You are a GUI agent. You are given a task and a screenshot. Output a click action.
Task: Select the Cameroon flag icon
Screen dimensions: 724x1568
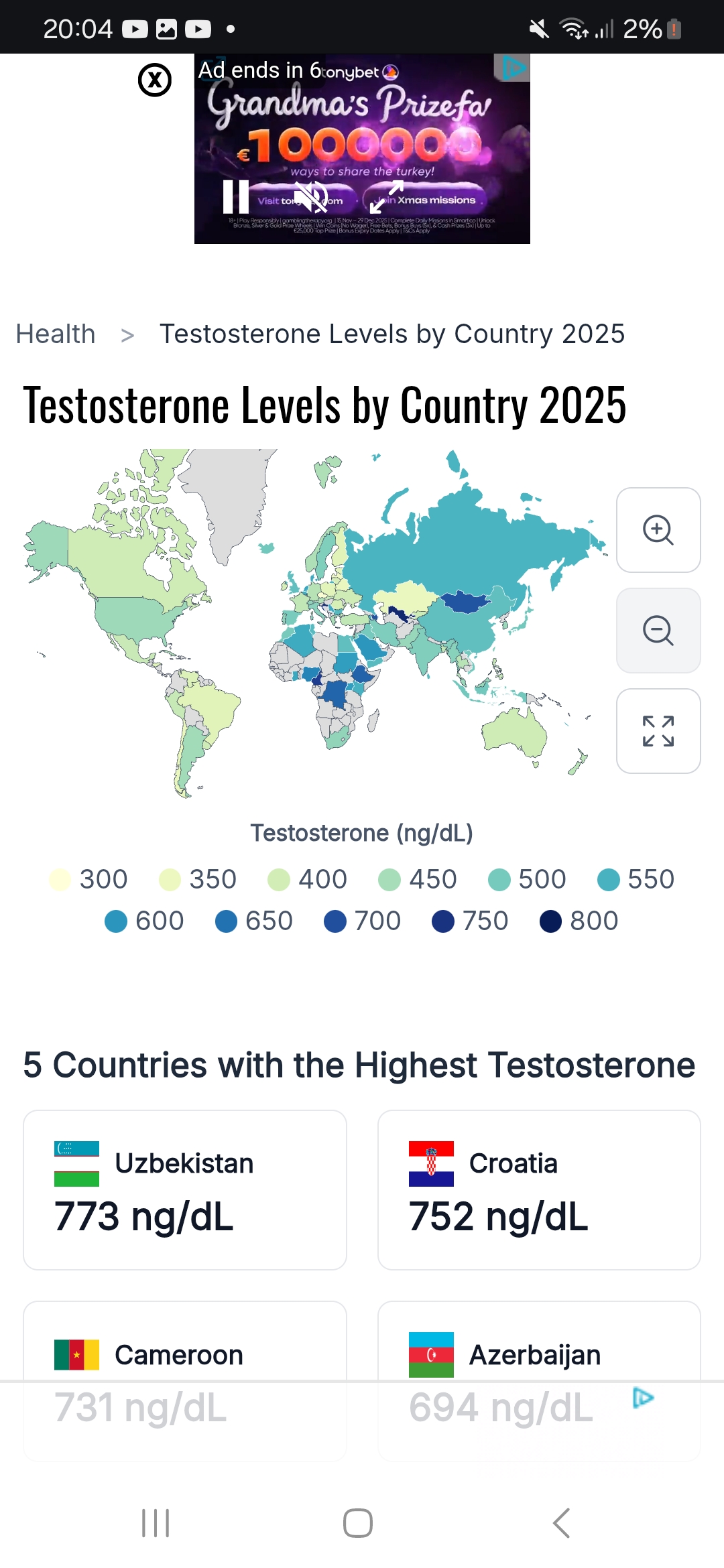point(76,1355)
